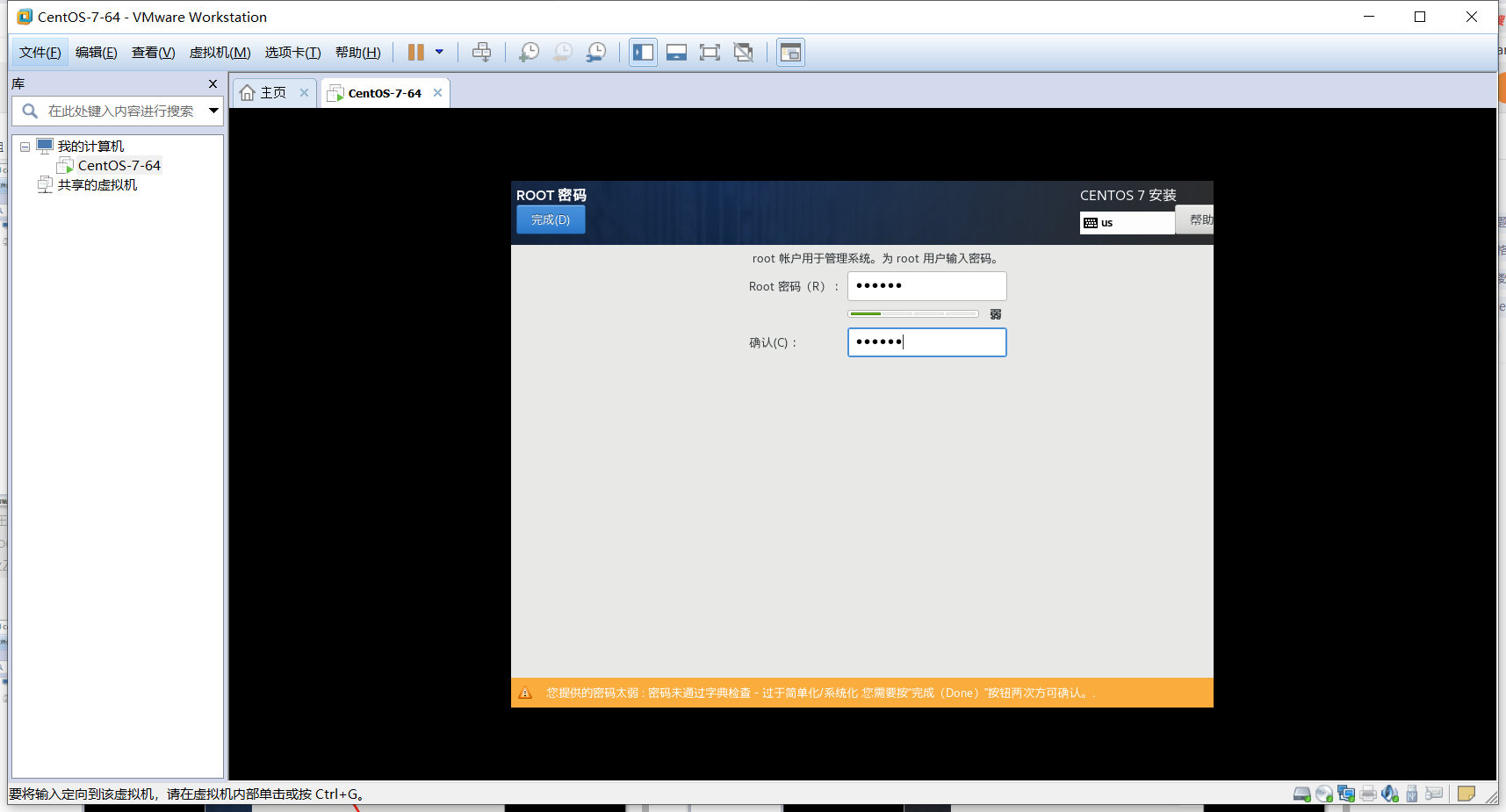Click the network adapter status icon
1506x812 pixels.
coord(1346,794)
